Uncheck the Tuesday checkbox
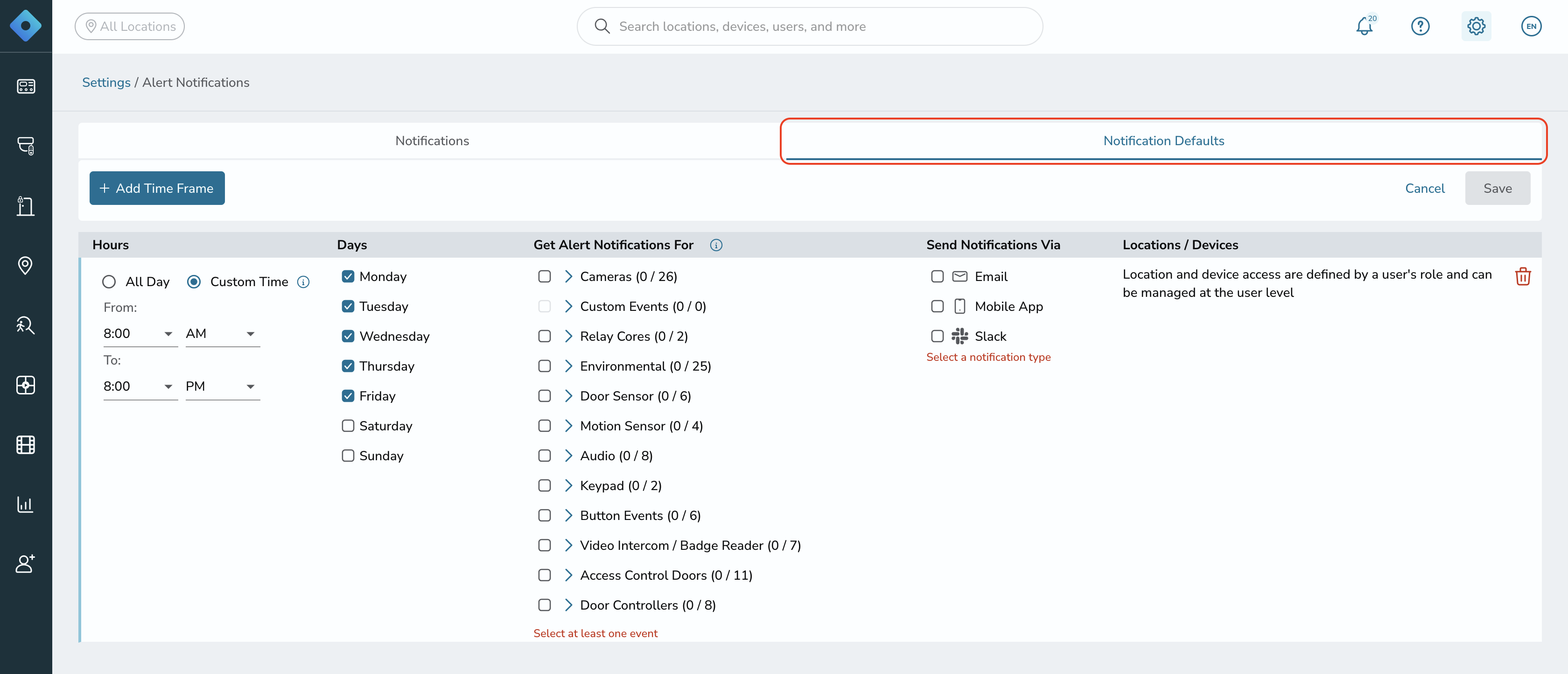 pyautogui.click(x=348, y=306)
